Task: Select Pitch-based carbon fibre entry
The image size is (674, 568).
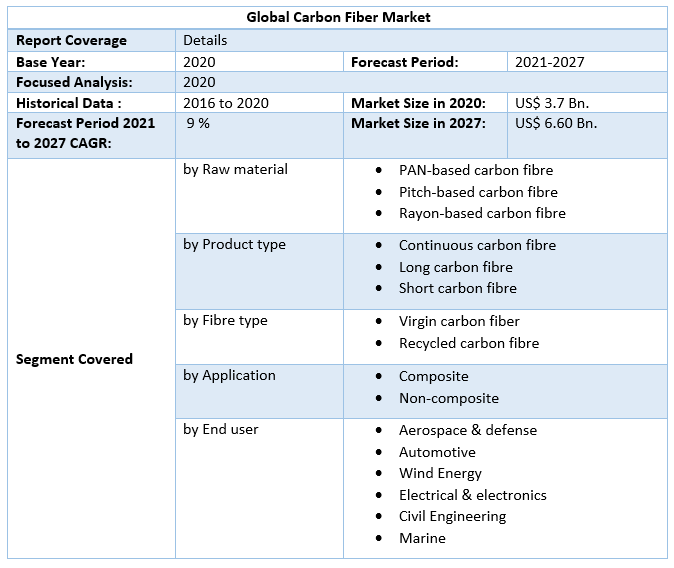Action: pos(477,192)
